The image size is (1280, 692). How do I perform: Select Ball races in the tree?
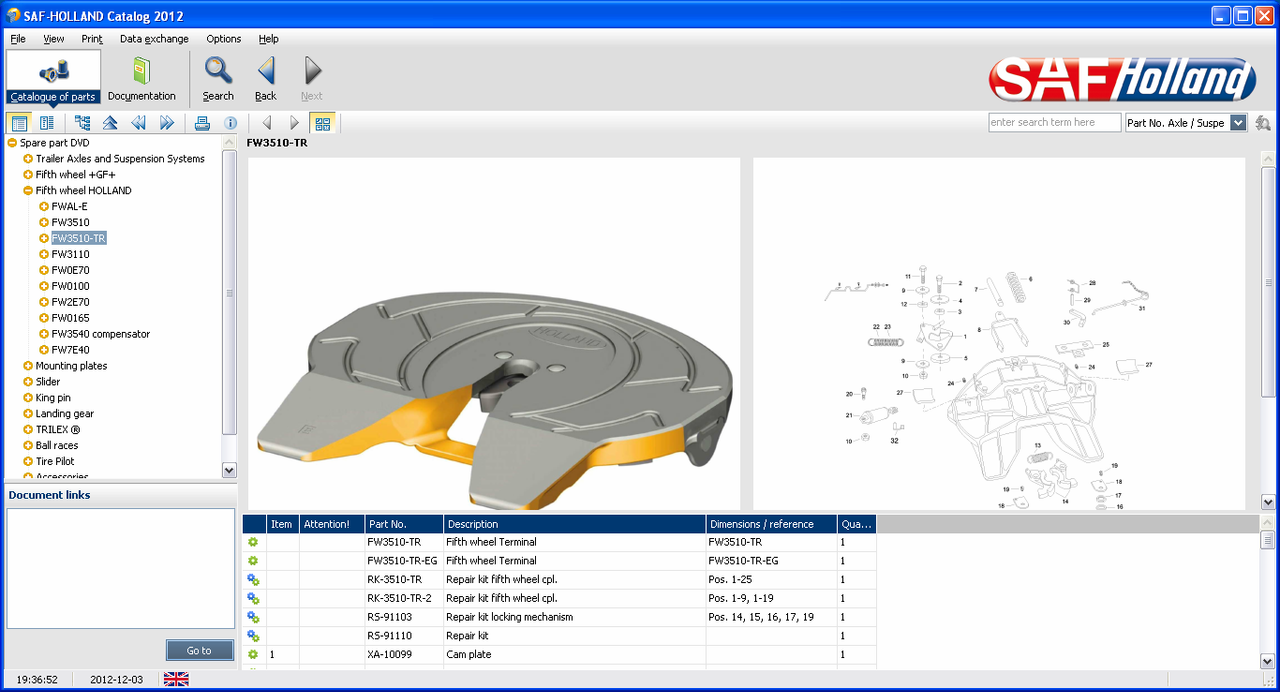(x=57, y=446)
